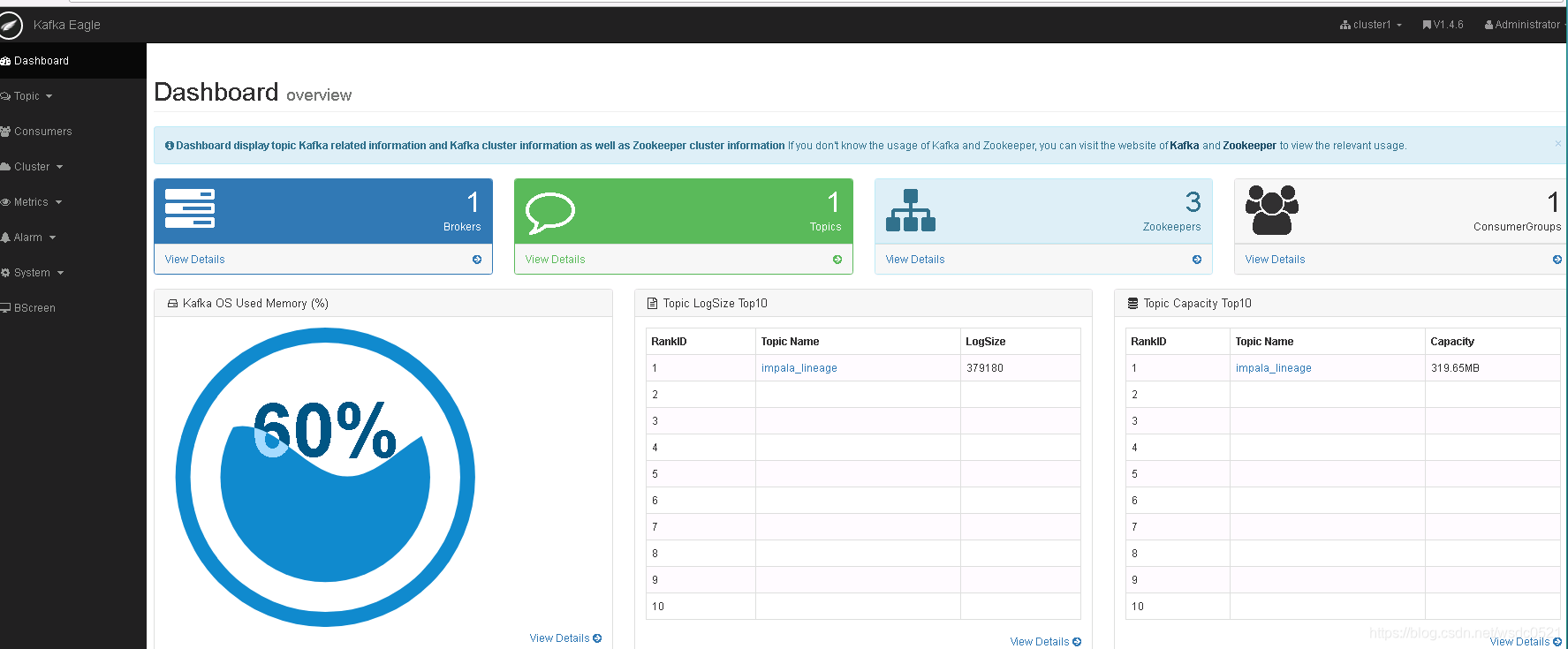Select the 379180 LogSize value
The width and height of the screenshot is (1568, 649).
(985, 368)
